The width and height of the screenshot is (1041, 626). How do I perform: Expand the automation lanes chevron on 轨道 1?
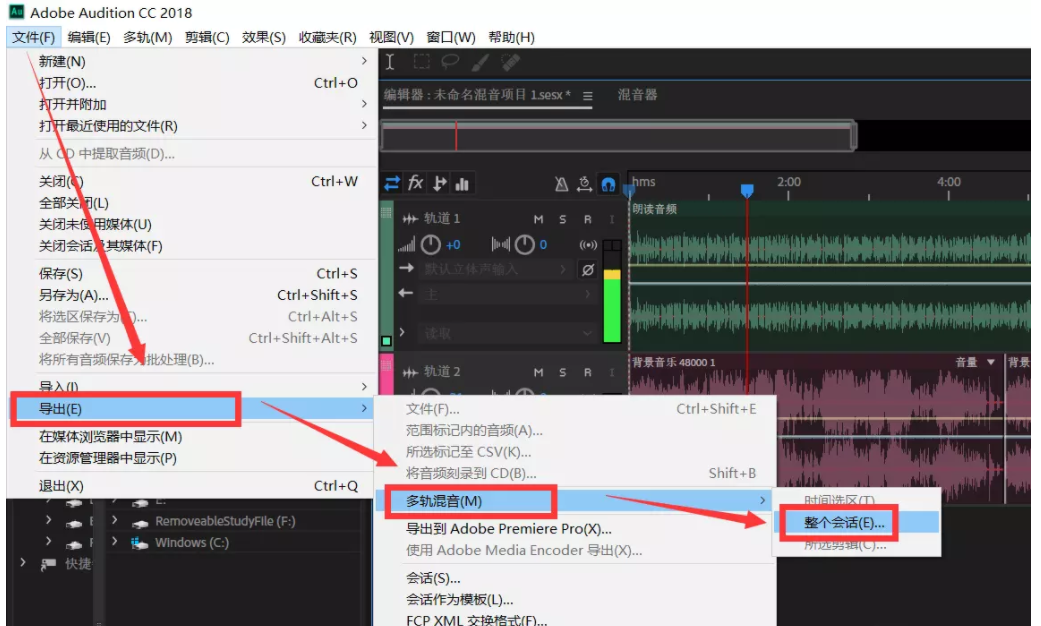click(402, 332)
